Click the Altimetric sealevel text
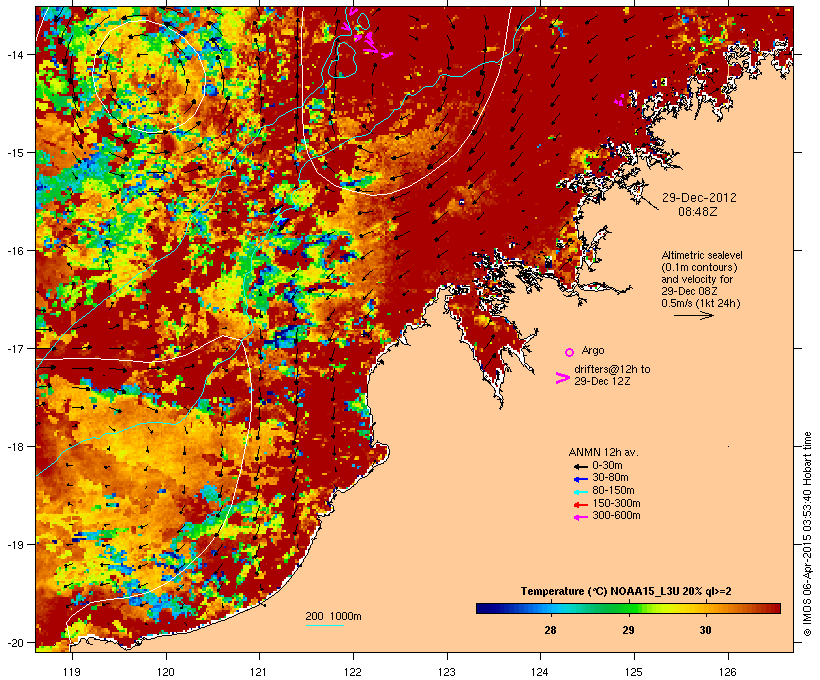This screenshot has width=820, height=680. tap(702, 255)
